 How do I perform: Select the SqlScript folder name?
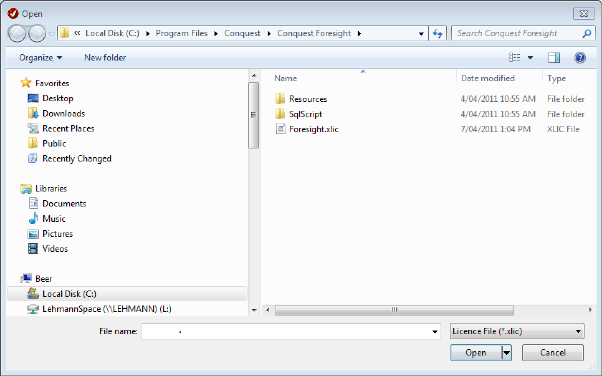[x=306, y=114]
